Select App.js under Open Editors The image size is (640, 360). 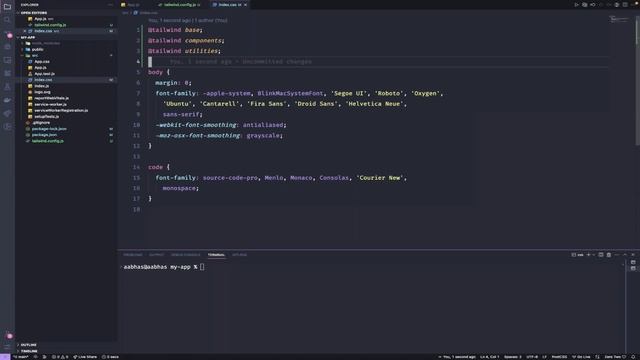coord(40,19)
